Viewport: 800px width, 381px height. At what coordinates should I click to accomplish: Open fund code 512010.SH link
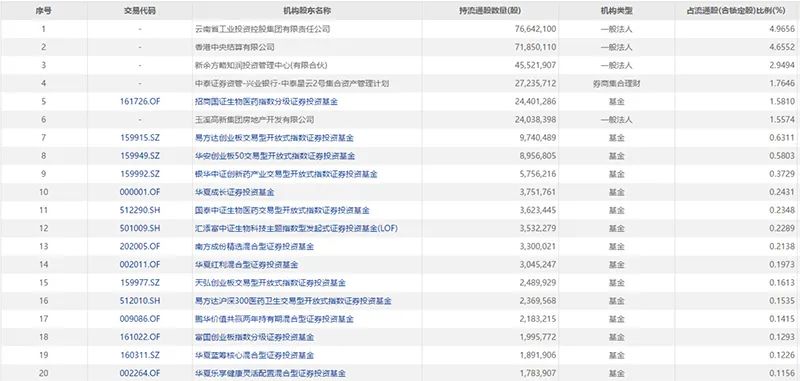pos(140,301)
